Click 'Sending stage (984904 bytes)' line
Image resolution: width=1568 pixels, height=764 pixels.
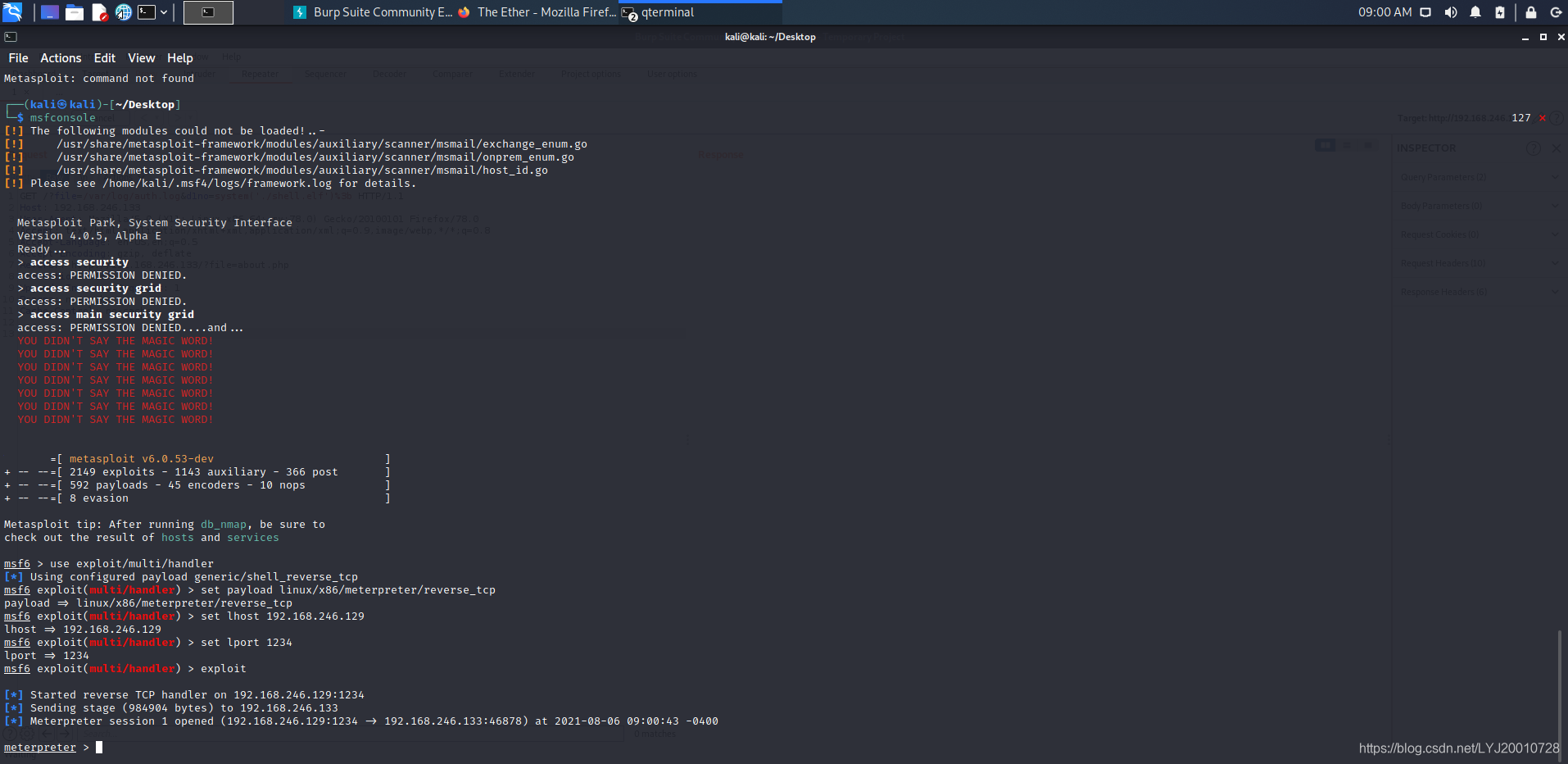tap(184, 708)
